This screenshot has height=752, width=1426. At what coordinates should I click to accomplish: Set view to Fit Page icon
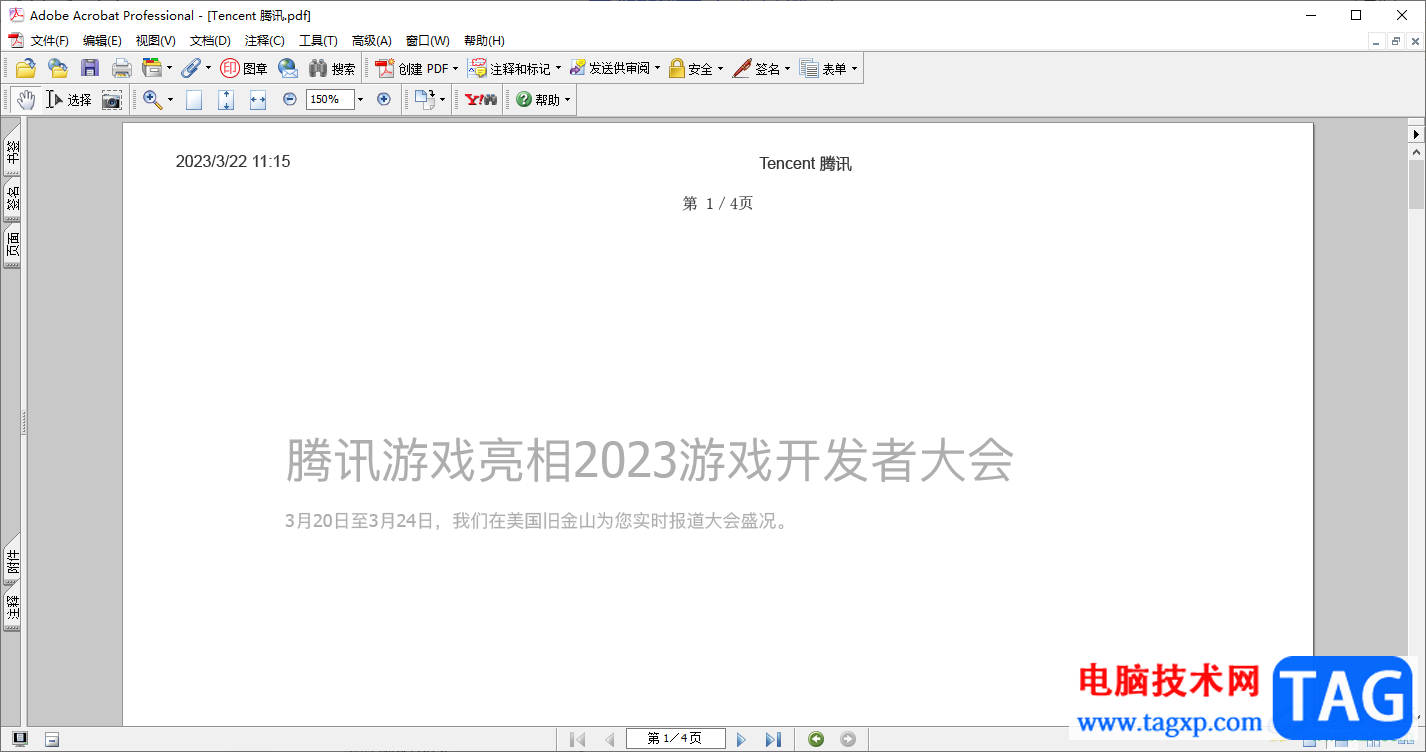coord(226,99)
